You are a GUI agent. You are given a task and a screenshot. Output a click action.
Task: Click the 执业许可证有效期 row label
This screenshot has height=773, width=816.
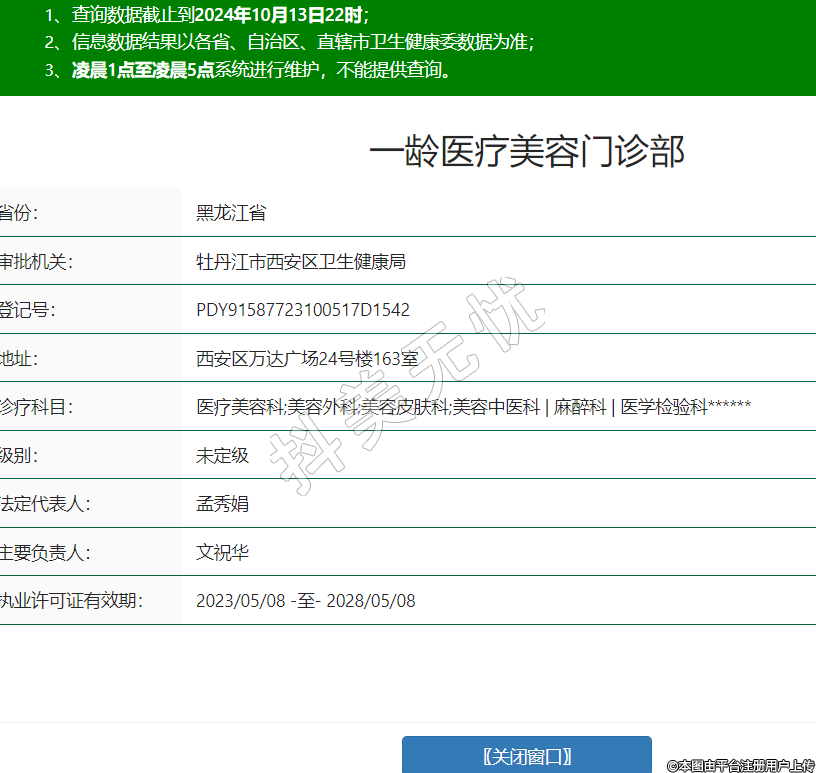click(71, 601)
